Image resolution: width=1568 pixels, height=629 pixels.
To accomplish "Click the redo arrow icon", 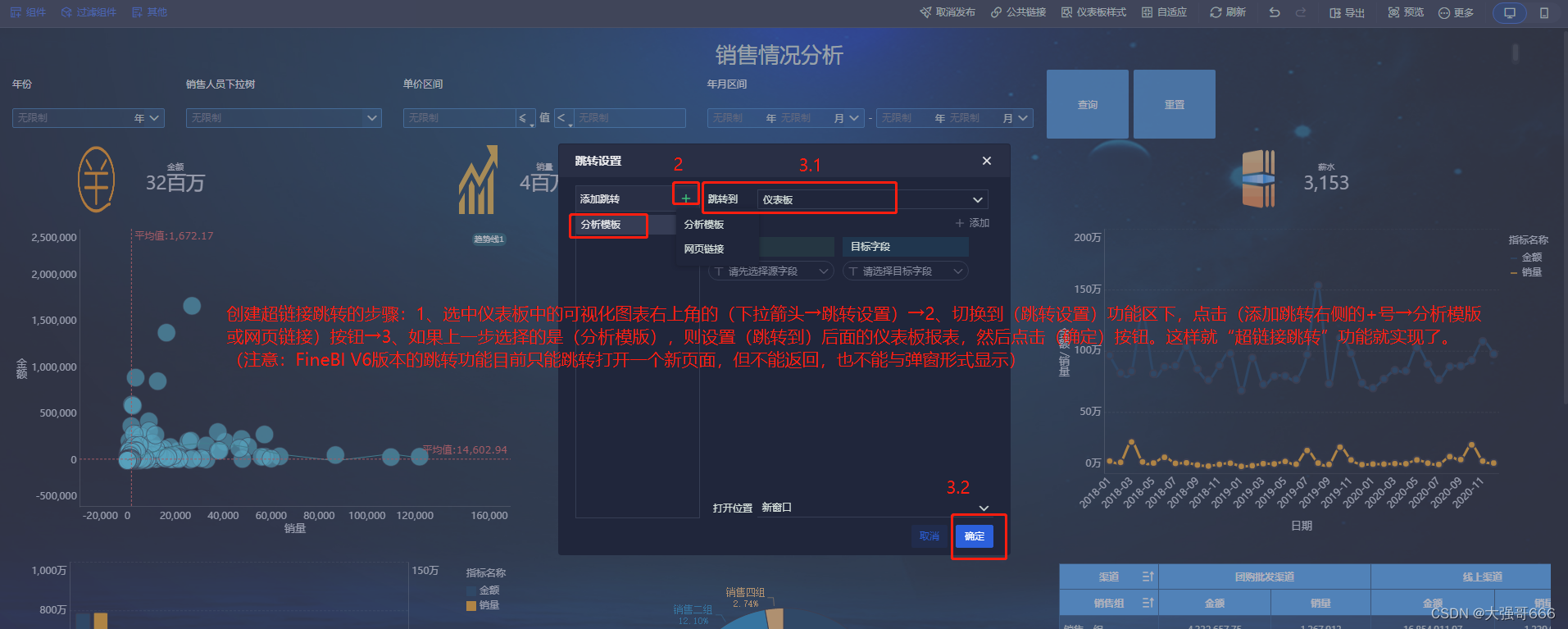I will tap(1301, 12).
